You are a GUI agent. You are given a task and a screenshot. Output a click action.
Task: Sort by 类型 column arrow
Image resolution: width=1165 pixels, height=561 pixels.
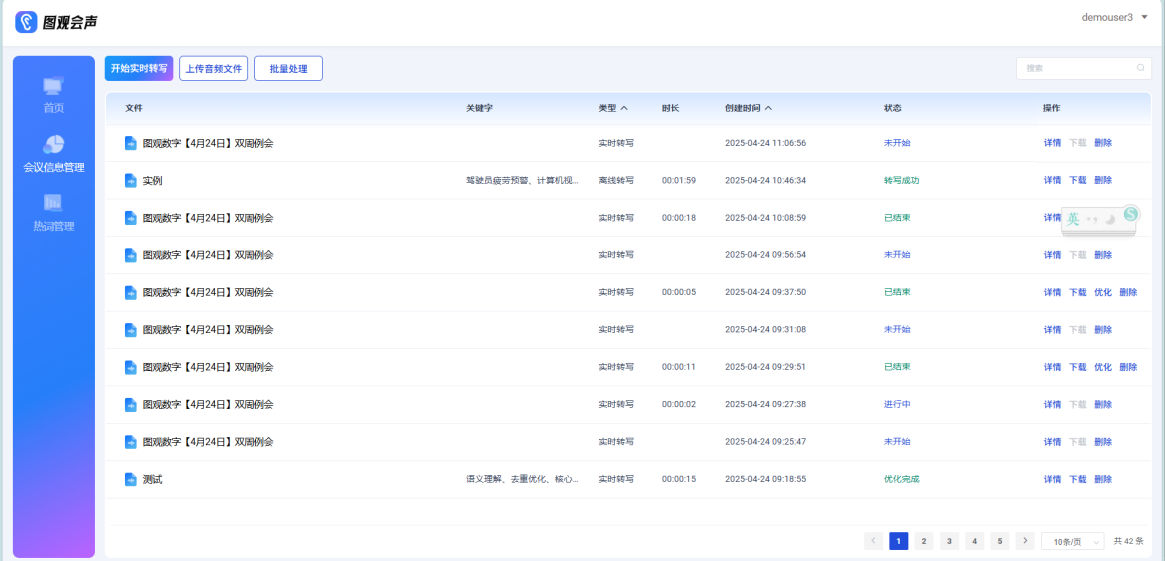(624, 108)
